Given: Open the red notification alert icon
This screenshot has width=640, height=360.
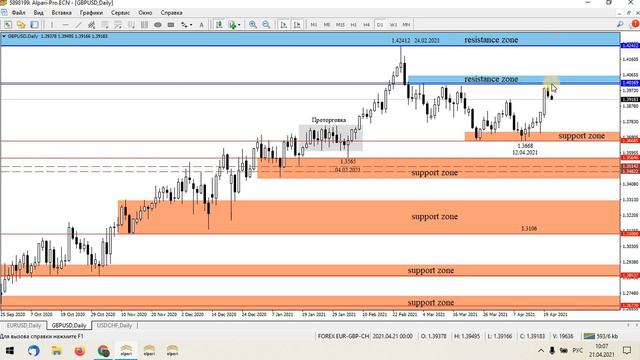Looking at the screenshot, I should click(x=635, y=24).
